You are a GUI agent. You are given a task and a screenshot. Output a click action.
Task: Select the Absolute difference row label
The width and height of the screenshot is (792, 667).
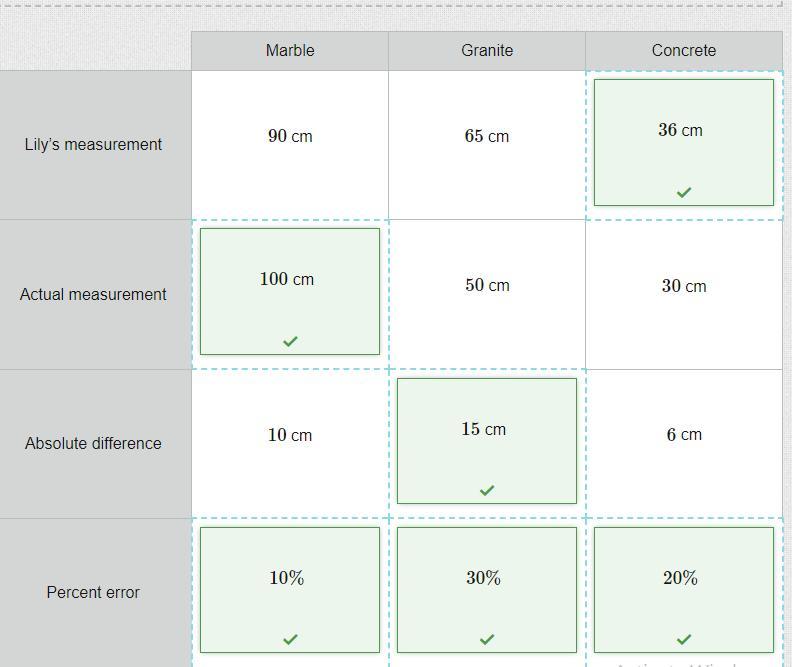pyautogui.click(x=93, y=443)
